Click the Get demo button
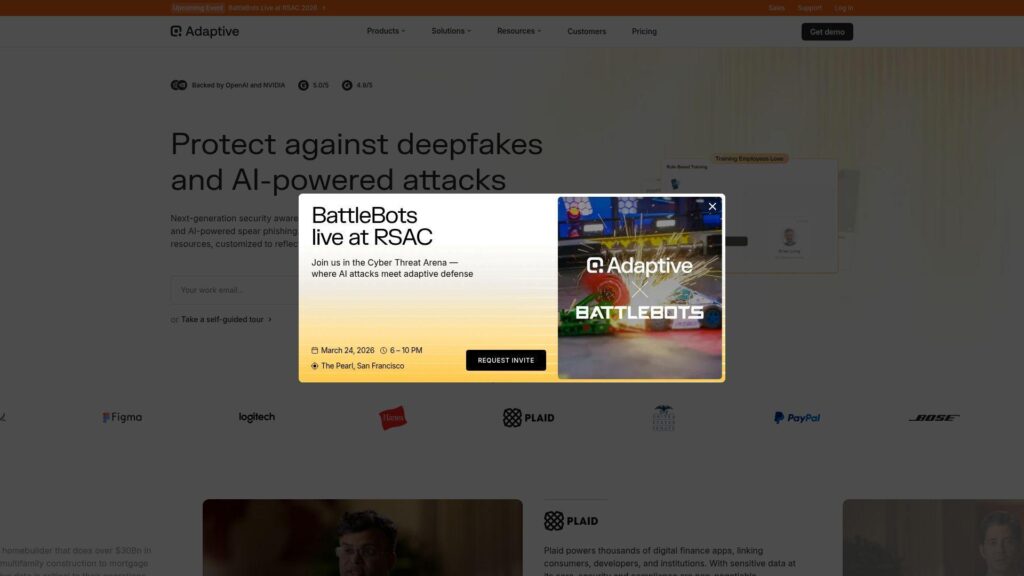The height and width of the screenshot is (576, 1024). click(827, 31)
